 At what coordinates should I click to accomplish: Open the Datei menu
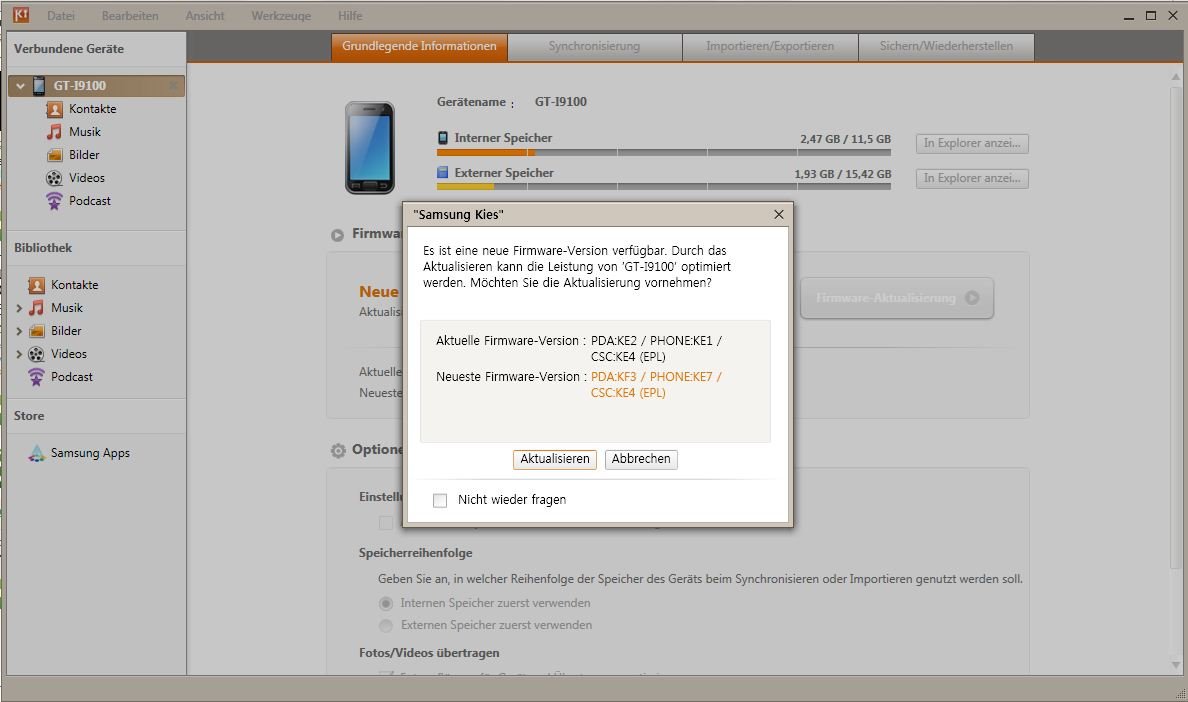[x=61, y=15]
